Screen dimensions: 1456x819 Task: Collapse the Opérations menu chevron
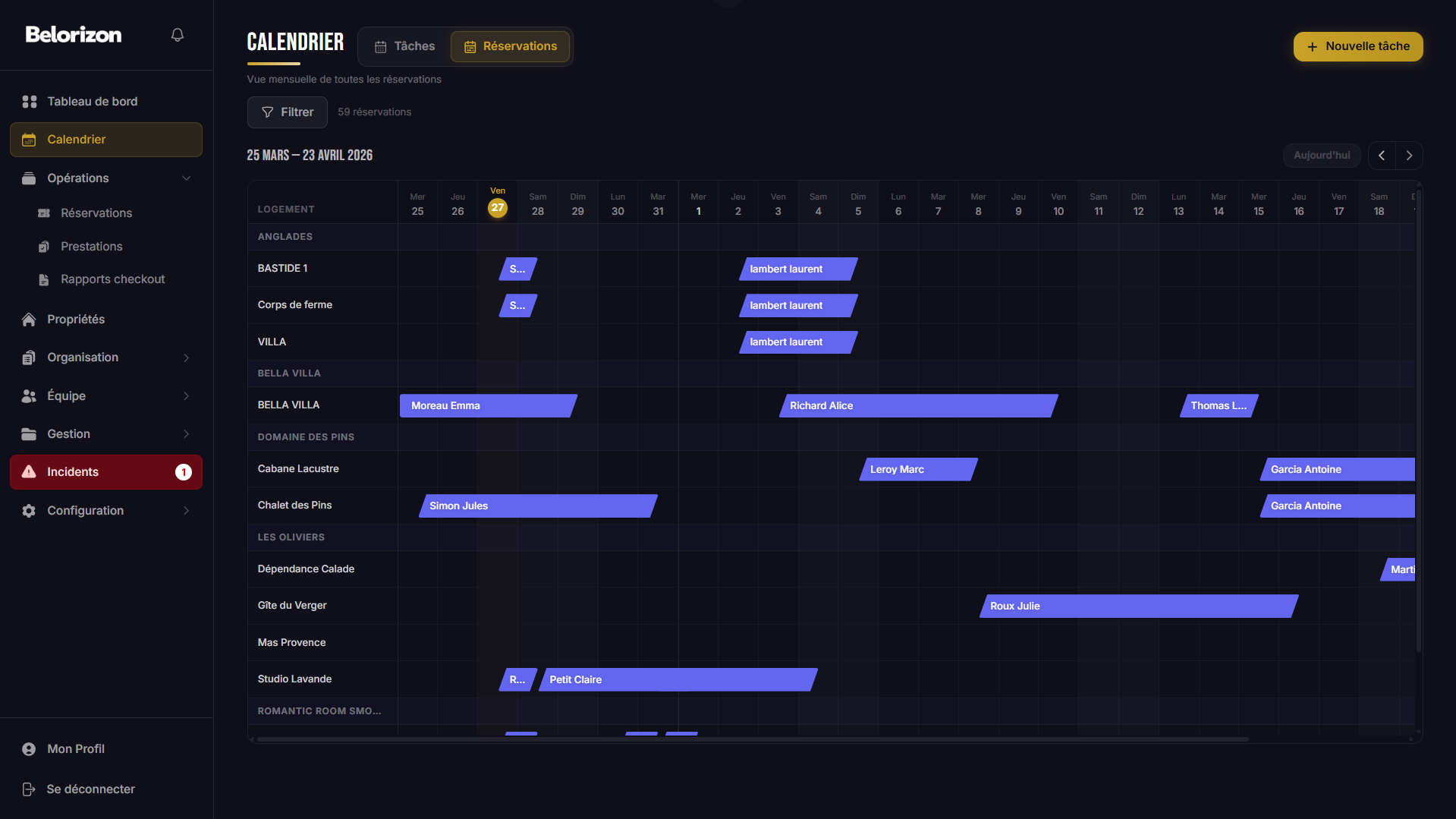tap(186, 178)
